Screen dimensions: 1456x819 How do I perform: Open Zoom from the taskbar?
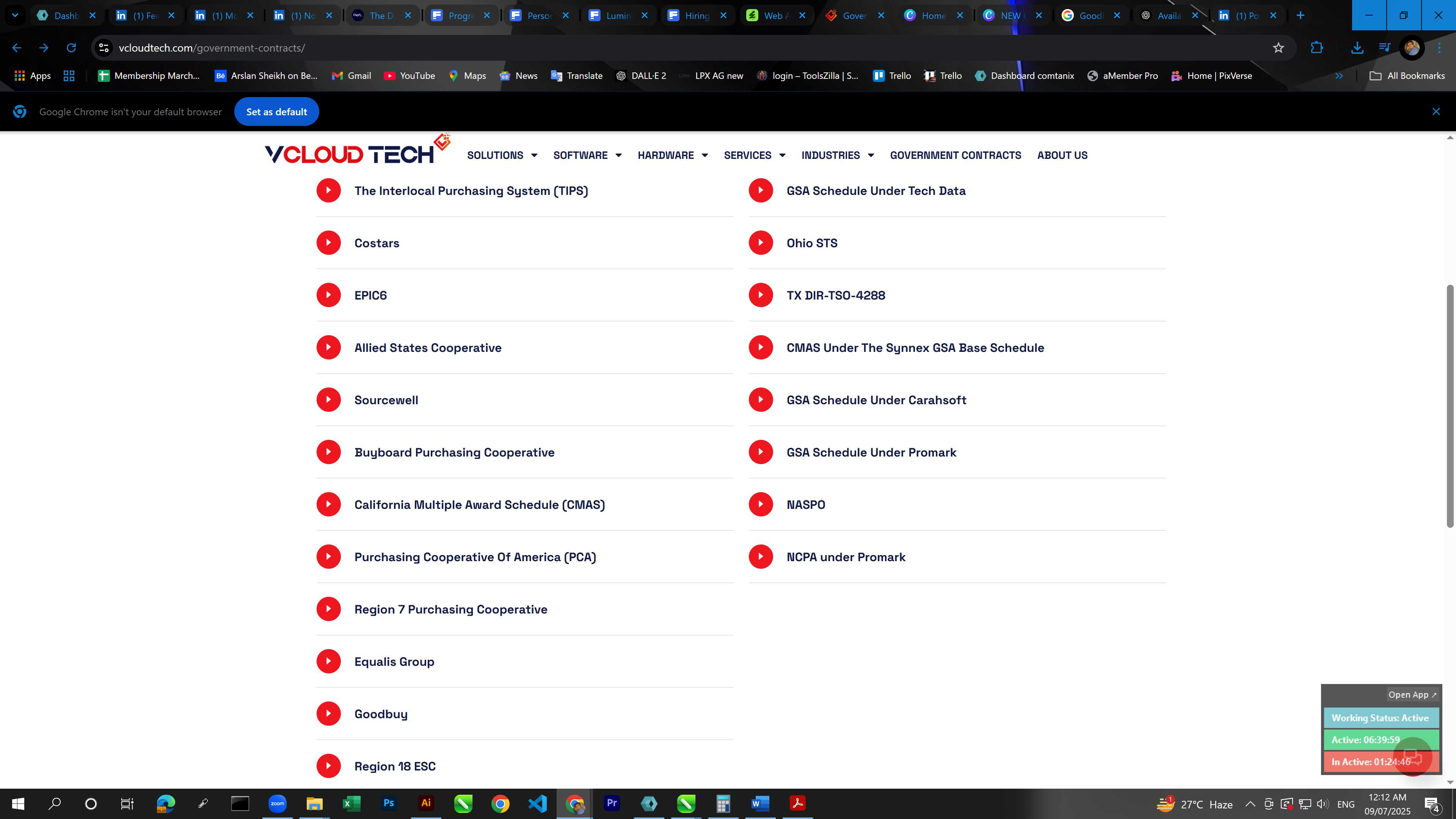tap(277, 803)
